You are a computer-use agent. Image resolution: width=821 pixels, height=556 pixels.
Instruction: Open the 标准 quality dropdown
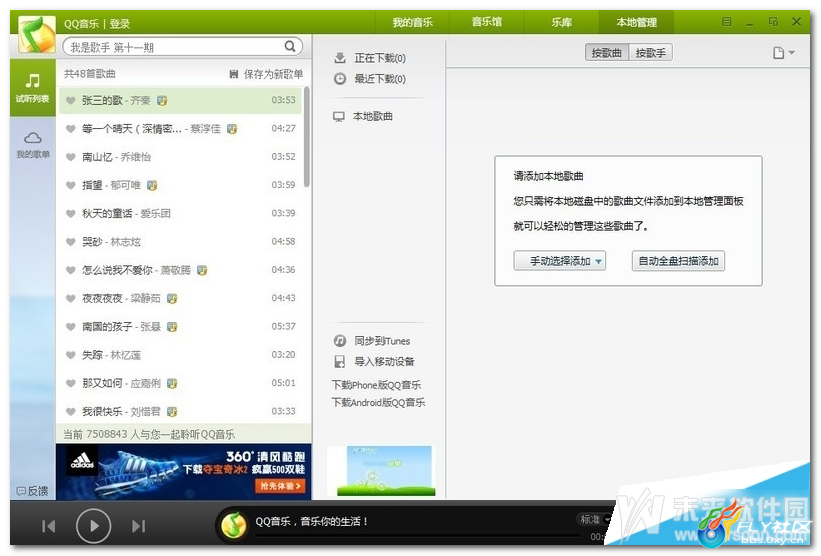594,519
